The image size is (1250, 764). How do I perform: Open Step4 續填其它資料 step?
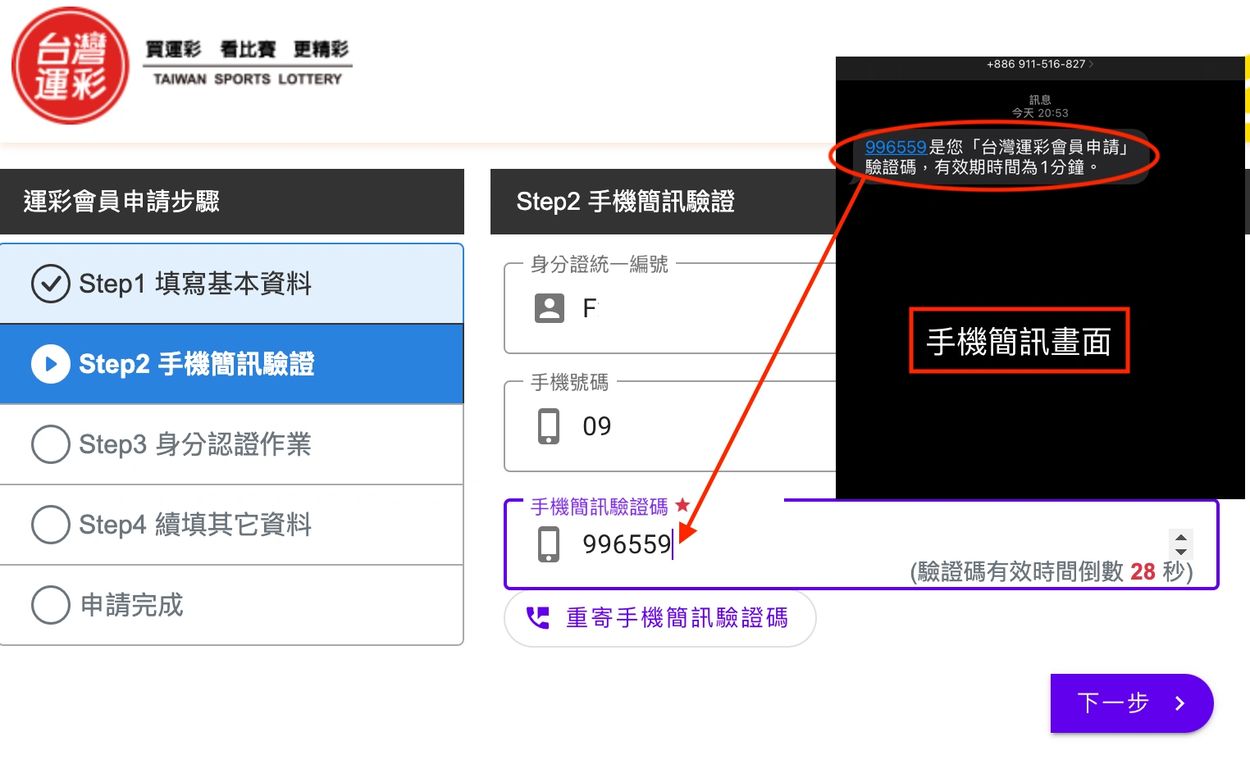(x=232, y=524)
